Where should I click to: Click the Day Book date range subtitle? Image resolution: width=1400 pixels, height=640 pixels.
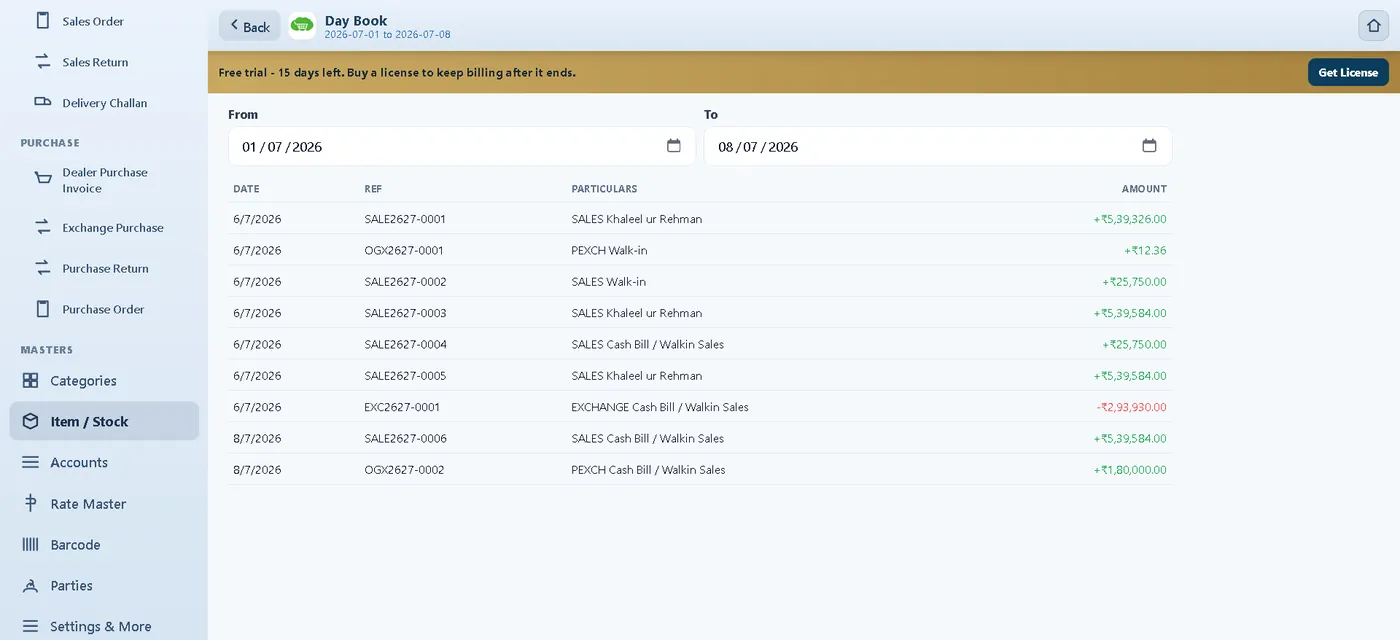coord(387,35)
